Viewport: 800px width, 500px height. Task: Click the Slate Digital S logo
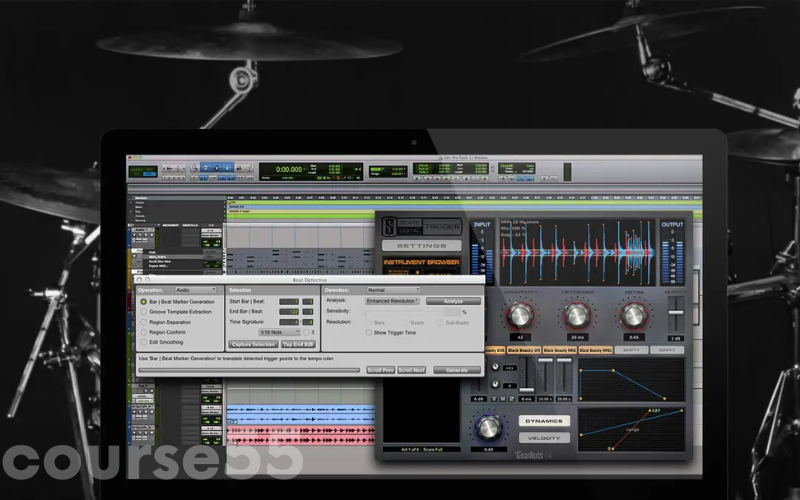[x=389, y=227]
